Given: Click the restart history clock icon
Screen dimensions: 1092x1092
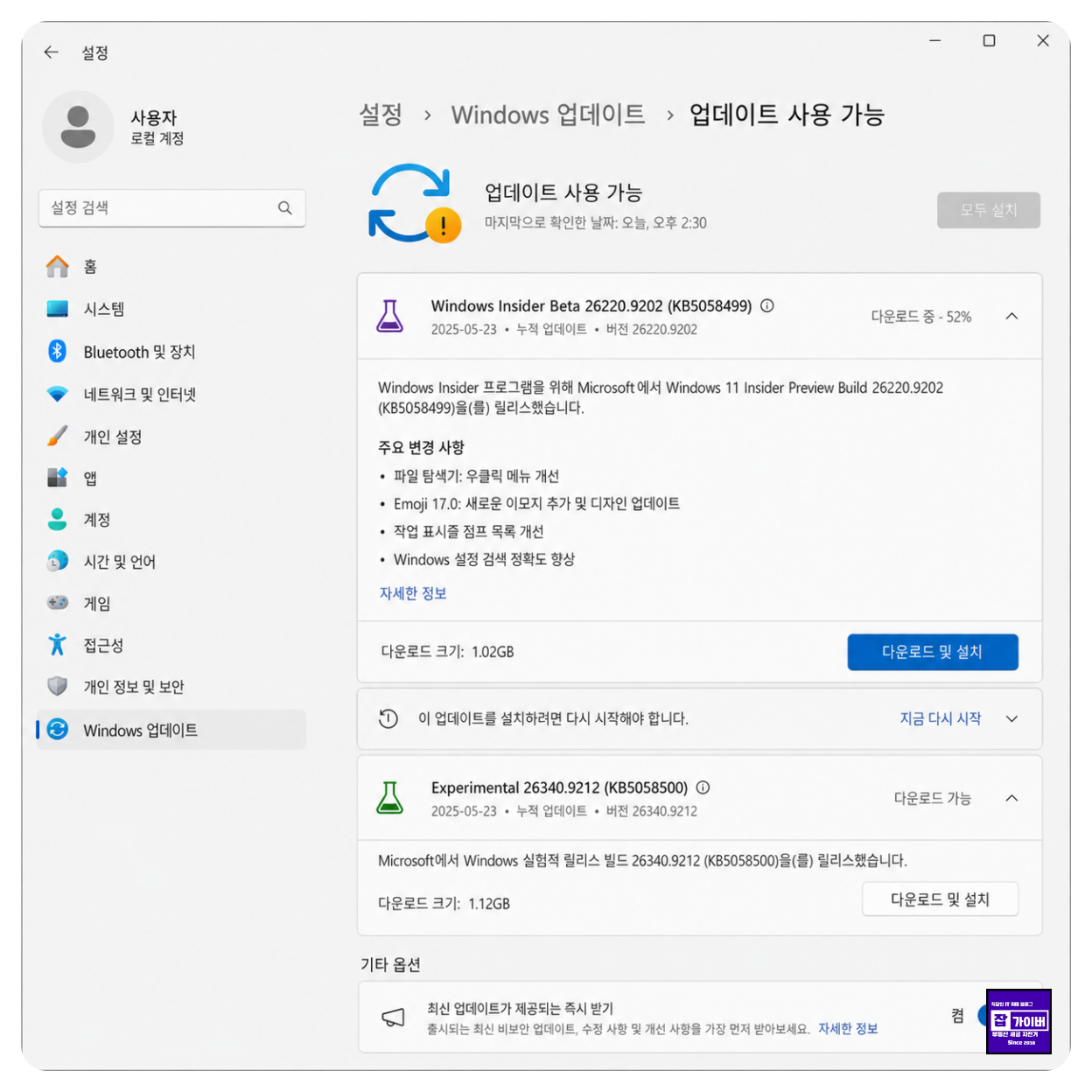Looking at the screenshot, I should coord(388,719).
